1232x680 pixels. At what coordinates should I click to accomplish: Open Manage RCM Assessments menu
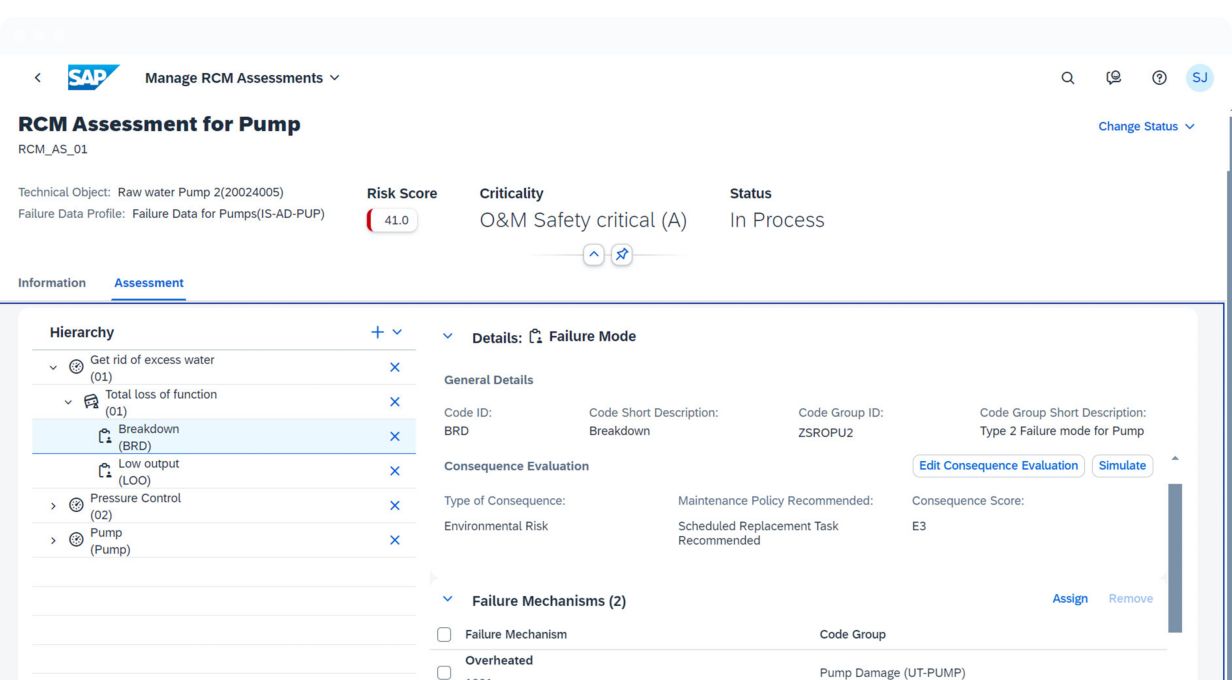[242, 78]
